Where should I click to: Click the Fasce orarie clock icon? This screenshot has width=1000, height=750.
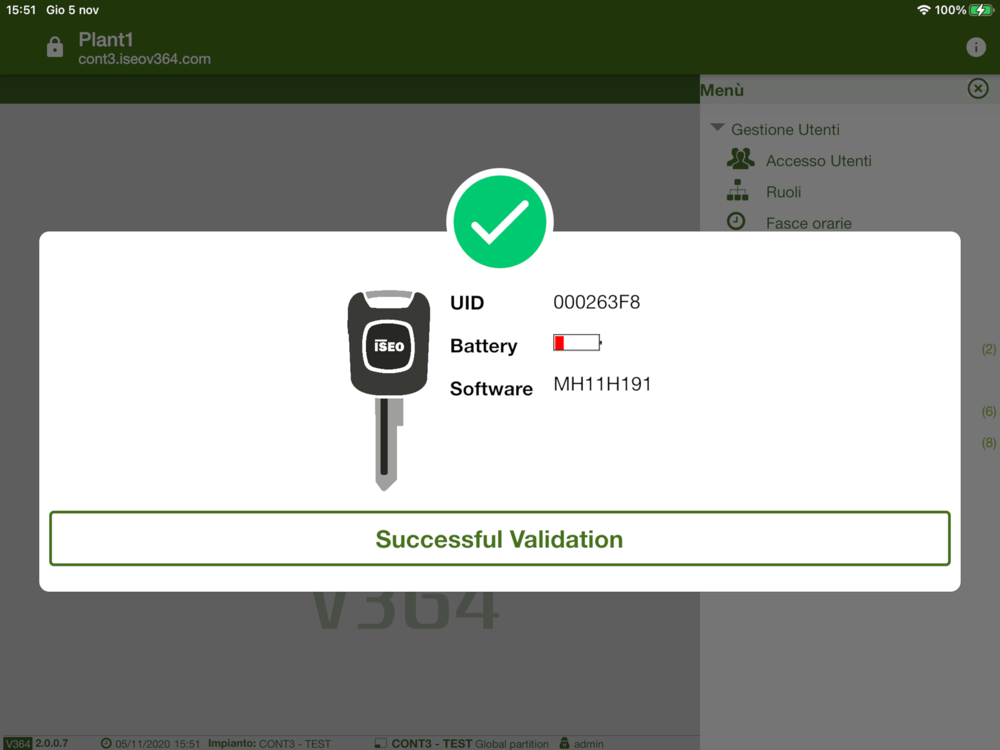pos(736,221)
